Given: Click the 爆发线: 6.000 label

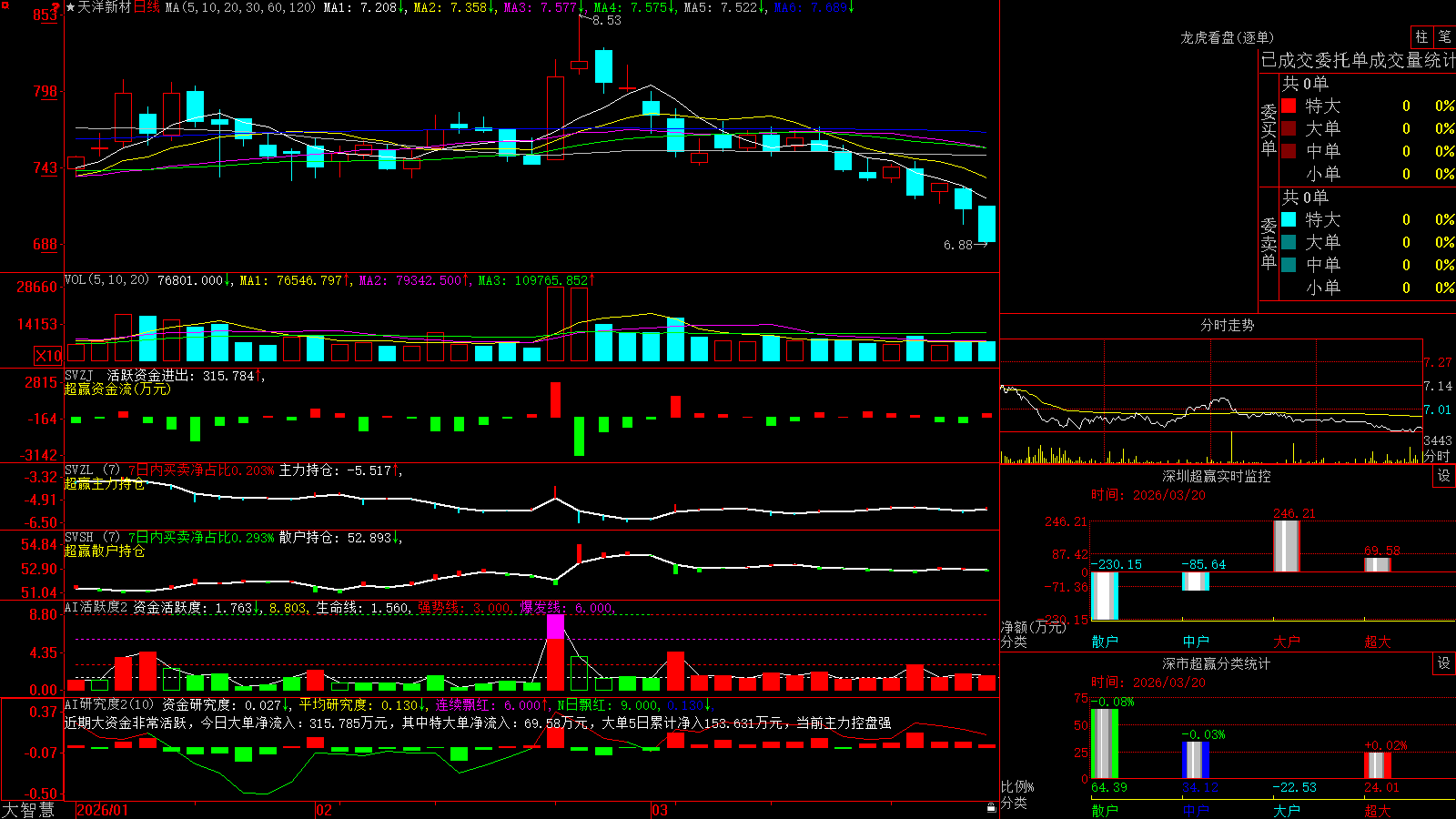Looking at the screenshot, I should click(566, 608).
